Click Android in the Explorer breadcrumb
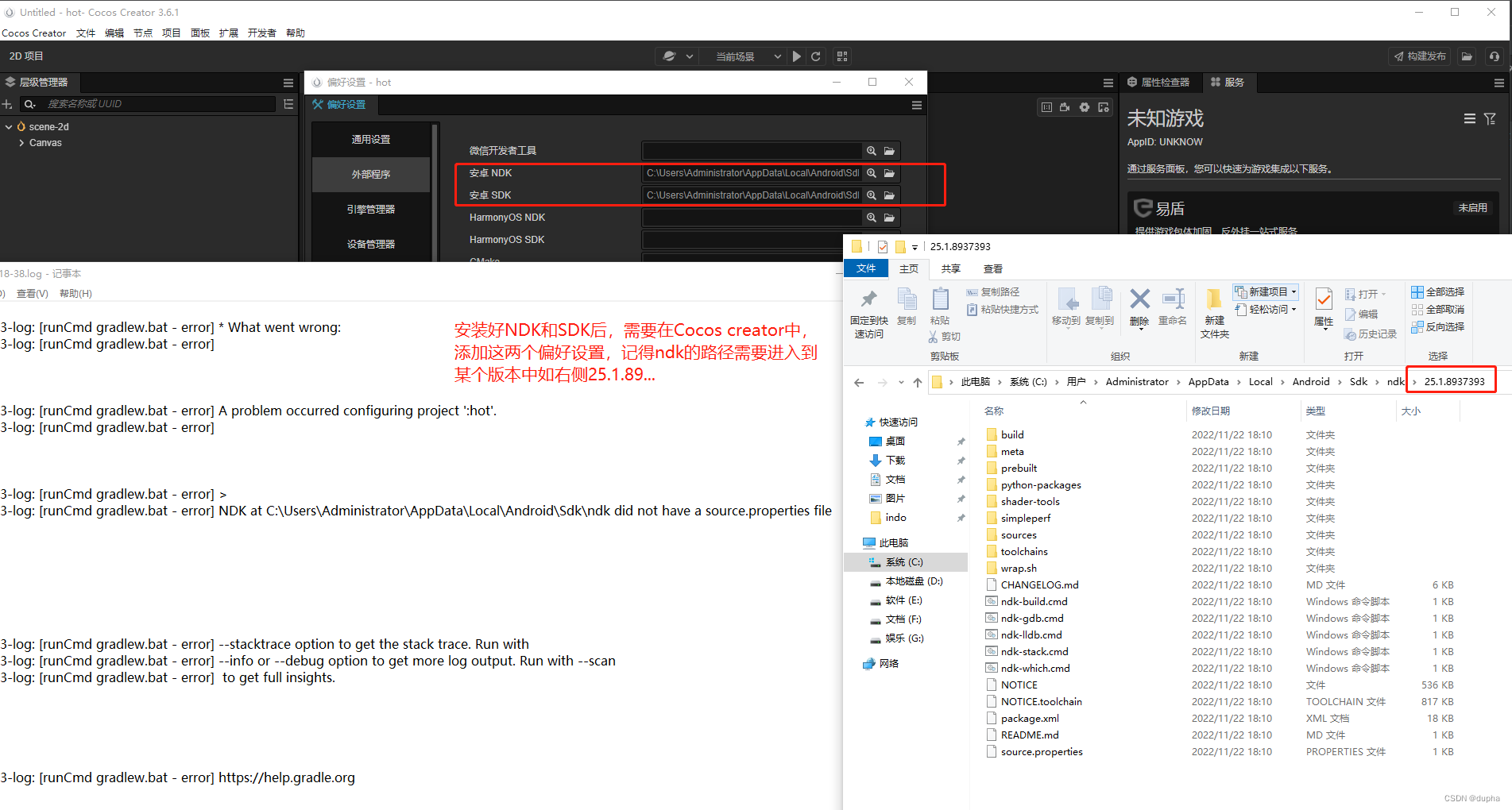Viewport: 1512px width, 810px height. (1311, 382)
